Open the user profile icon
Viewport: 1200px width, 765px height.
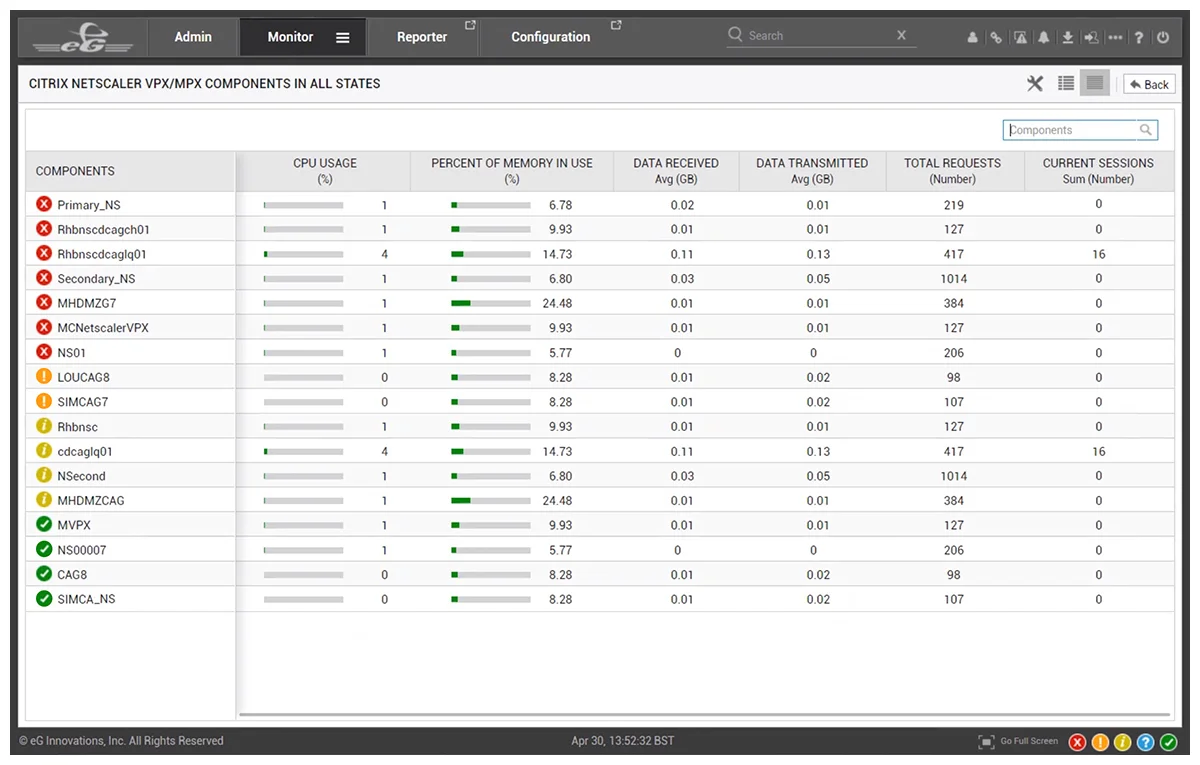[972, 38]
